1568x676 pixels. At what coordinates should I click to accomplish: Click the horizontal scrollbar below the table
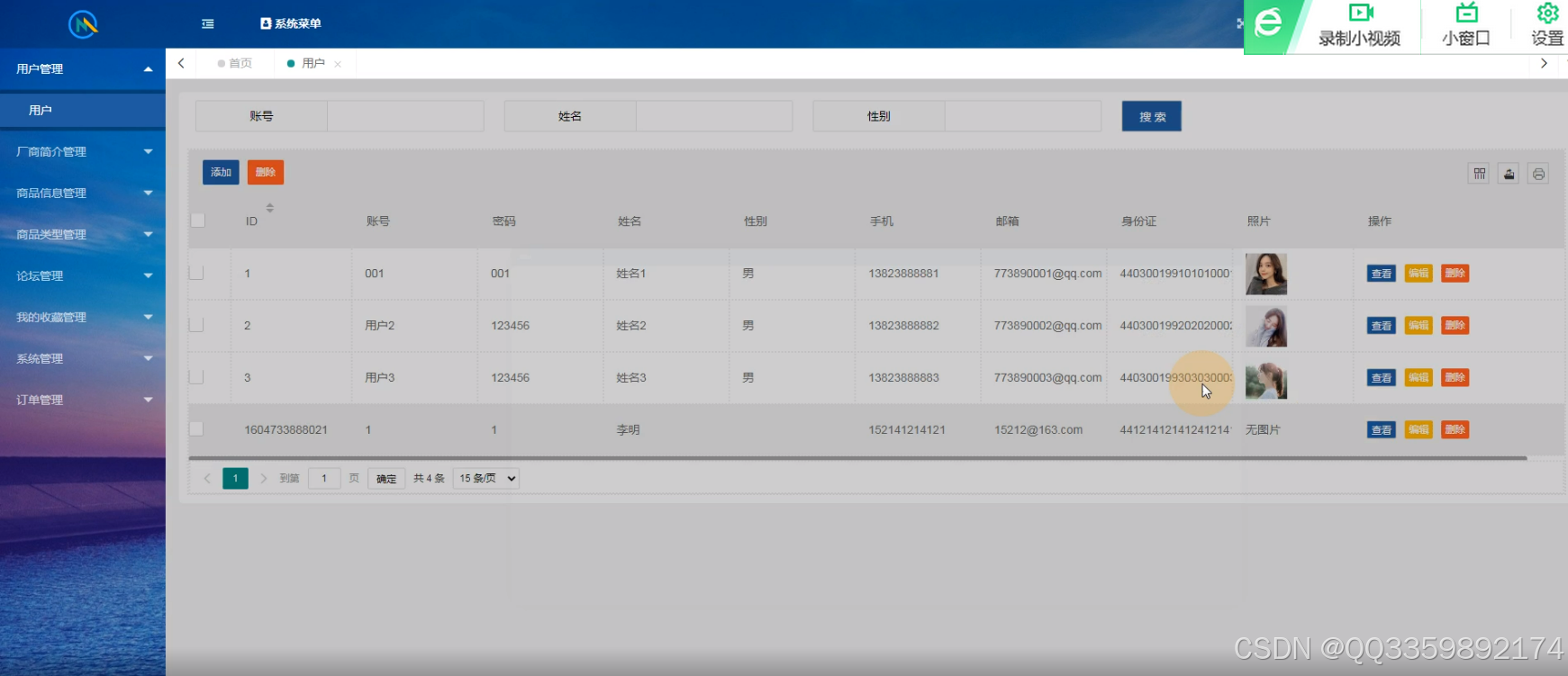(x=857, y=458)
